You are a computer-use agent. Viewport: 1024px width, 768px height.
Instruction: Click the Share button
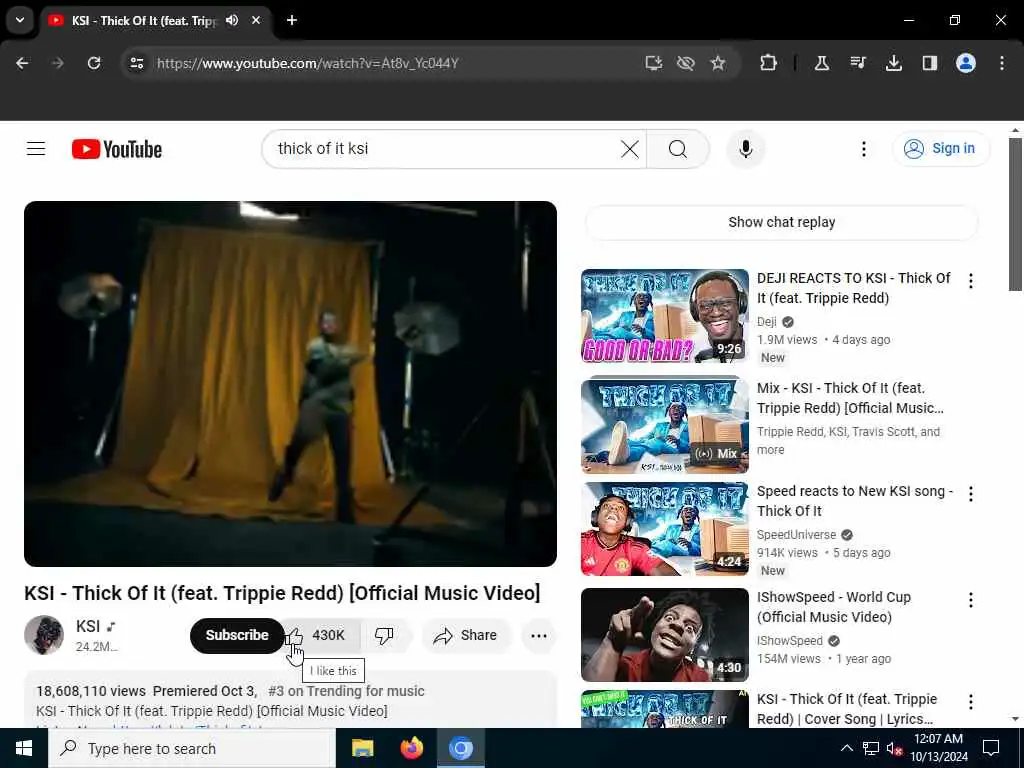[466, 635]
